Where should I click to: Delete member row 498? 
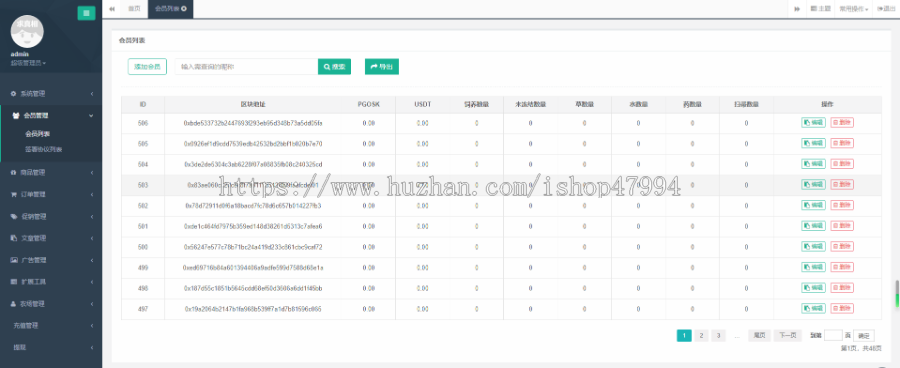(x=842, y=288)
